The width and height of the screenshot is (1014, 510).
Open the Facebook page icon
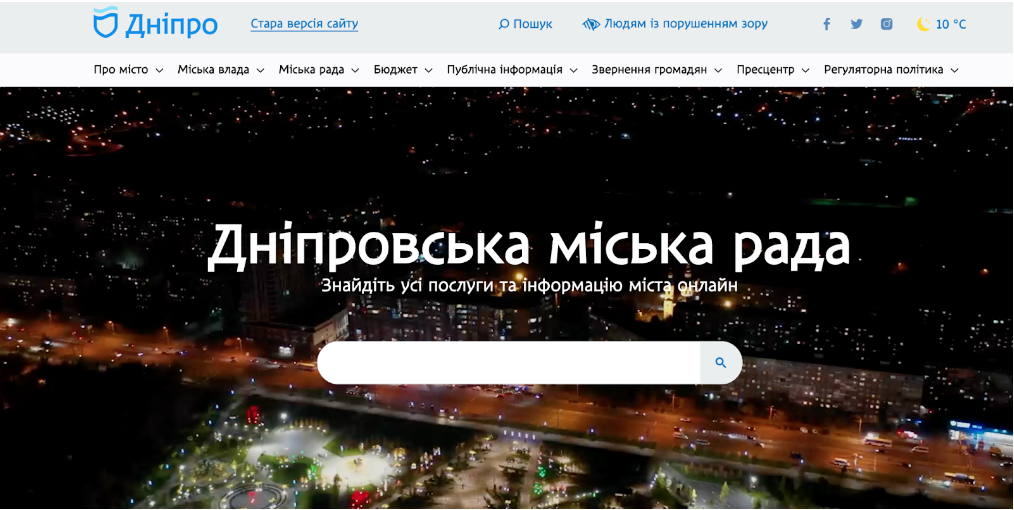click(826, 25)
